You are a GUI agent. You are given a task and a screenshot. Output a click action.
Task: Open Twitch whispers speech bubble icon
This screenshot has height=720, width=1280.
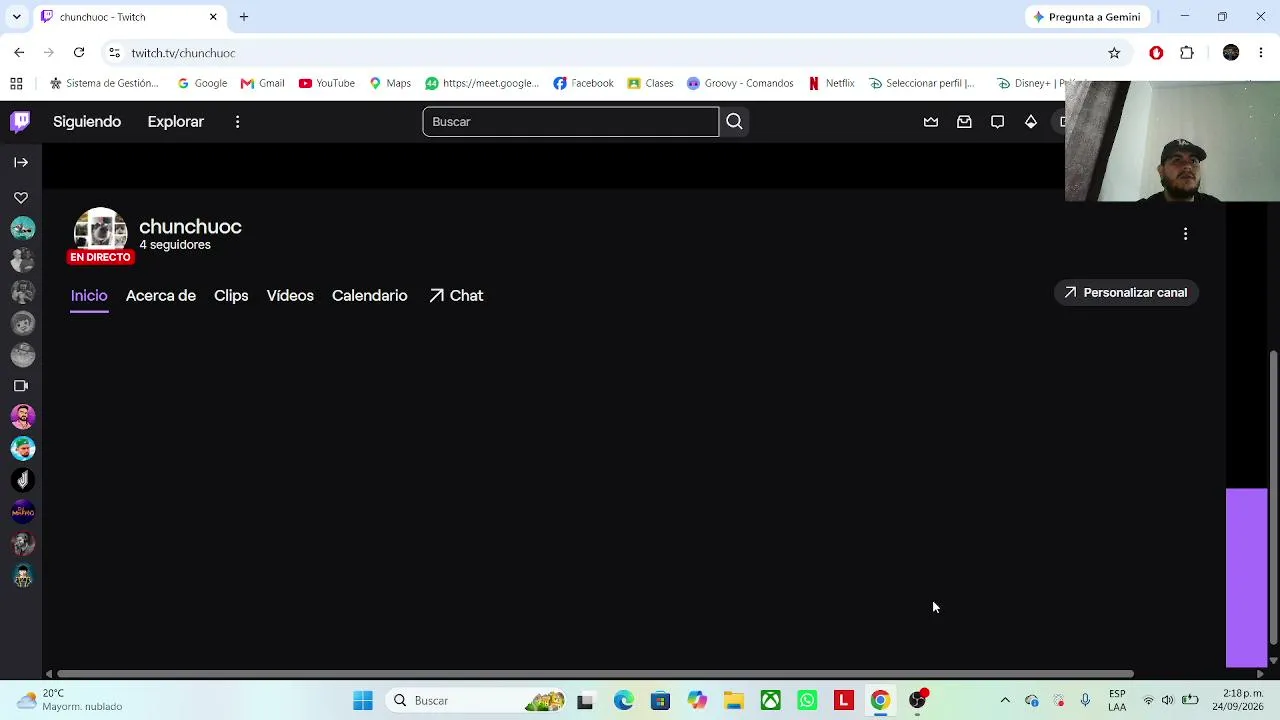tap(997, 122)
